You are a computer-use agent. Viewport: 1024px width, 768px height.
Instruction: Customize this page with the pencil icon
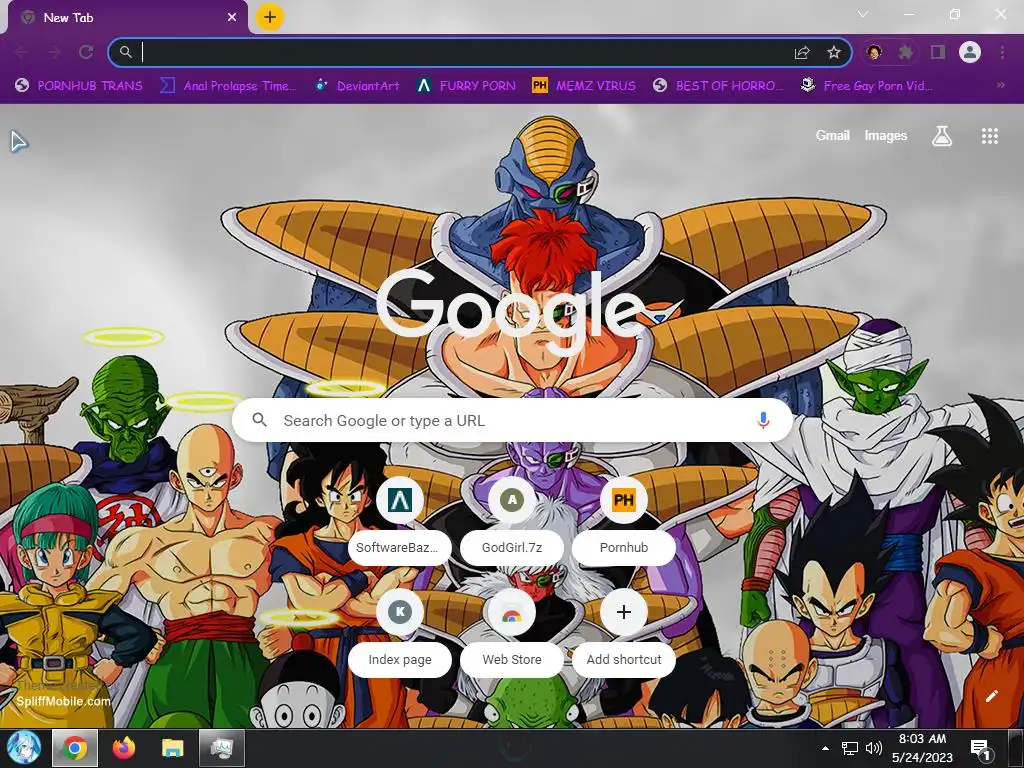tap(991, 696)
